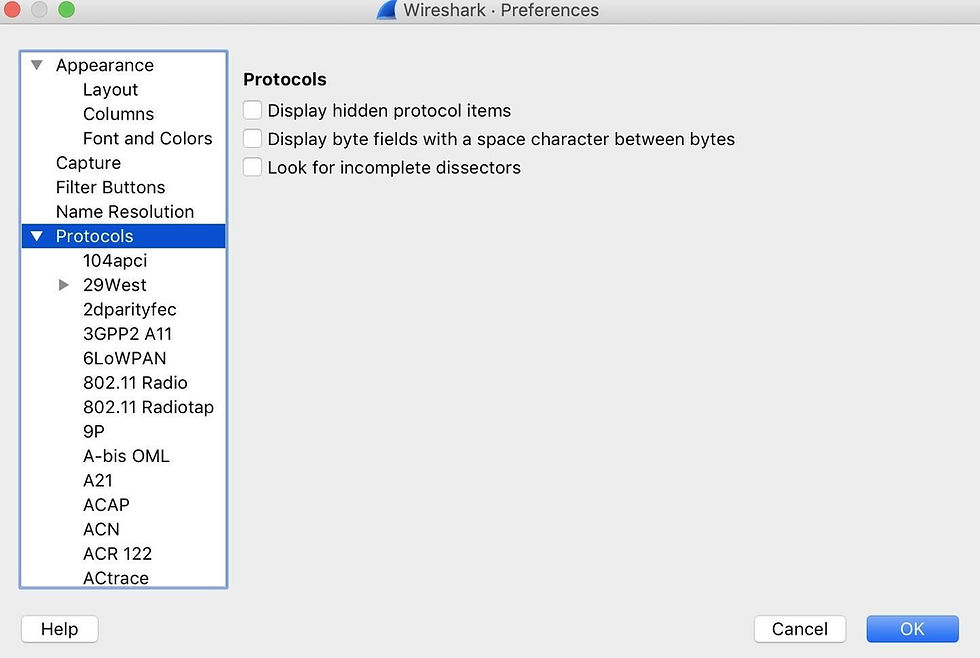Check Look for incomplete dissectors

252,167
